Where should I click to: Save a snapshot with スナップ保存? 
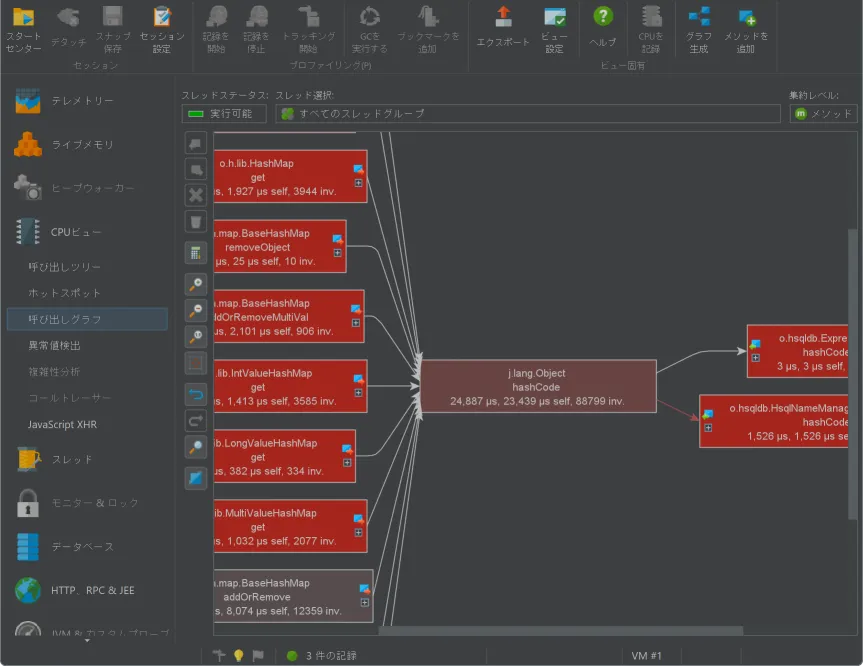113,30
